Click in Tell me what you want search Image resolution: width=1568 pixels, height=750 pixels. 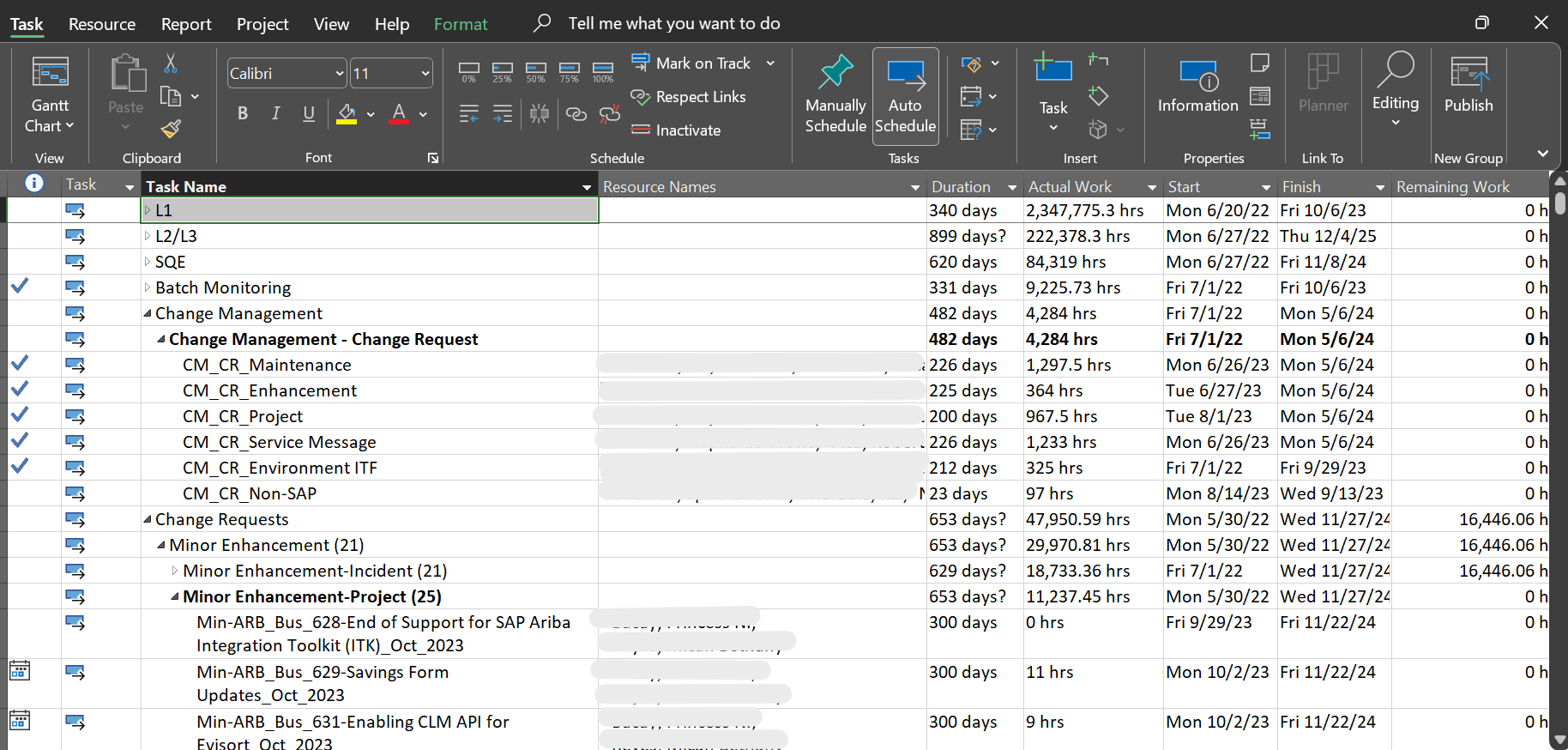[674, 24]
